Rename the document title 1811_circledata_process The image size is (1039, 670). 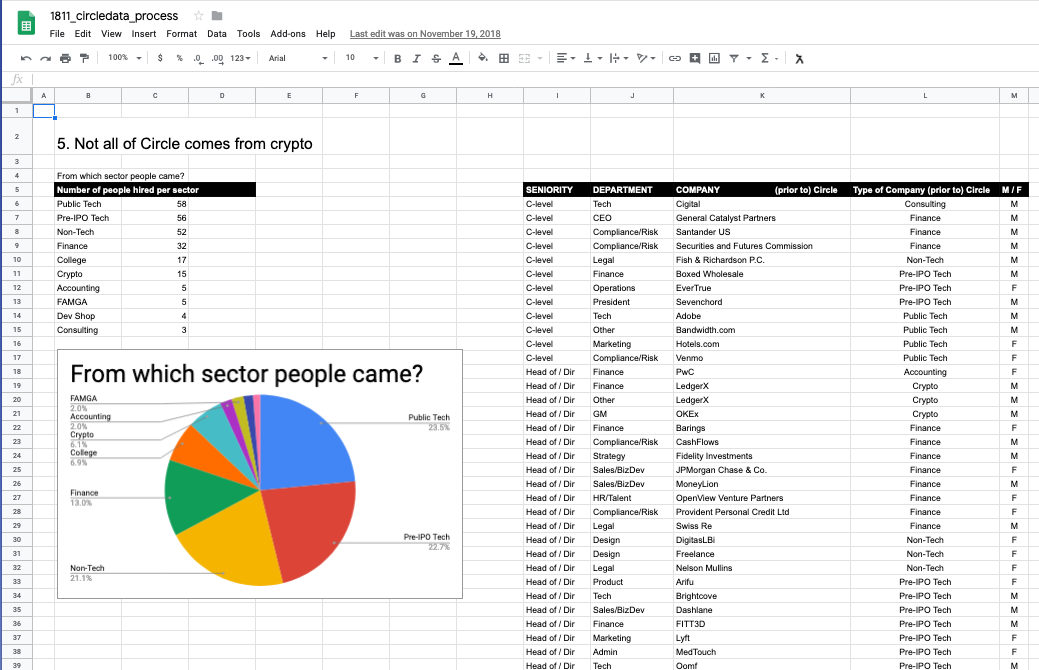[x=114, y=16]
